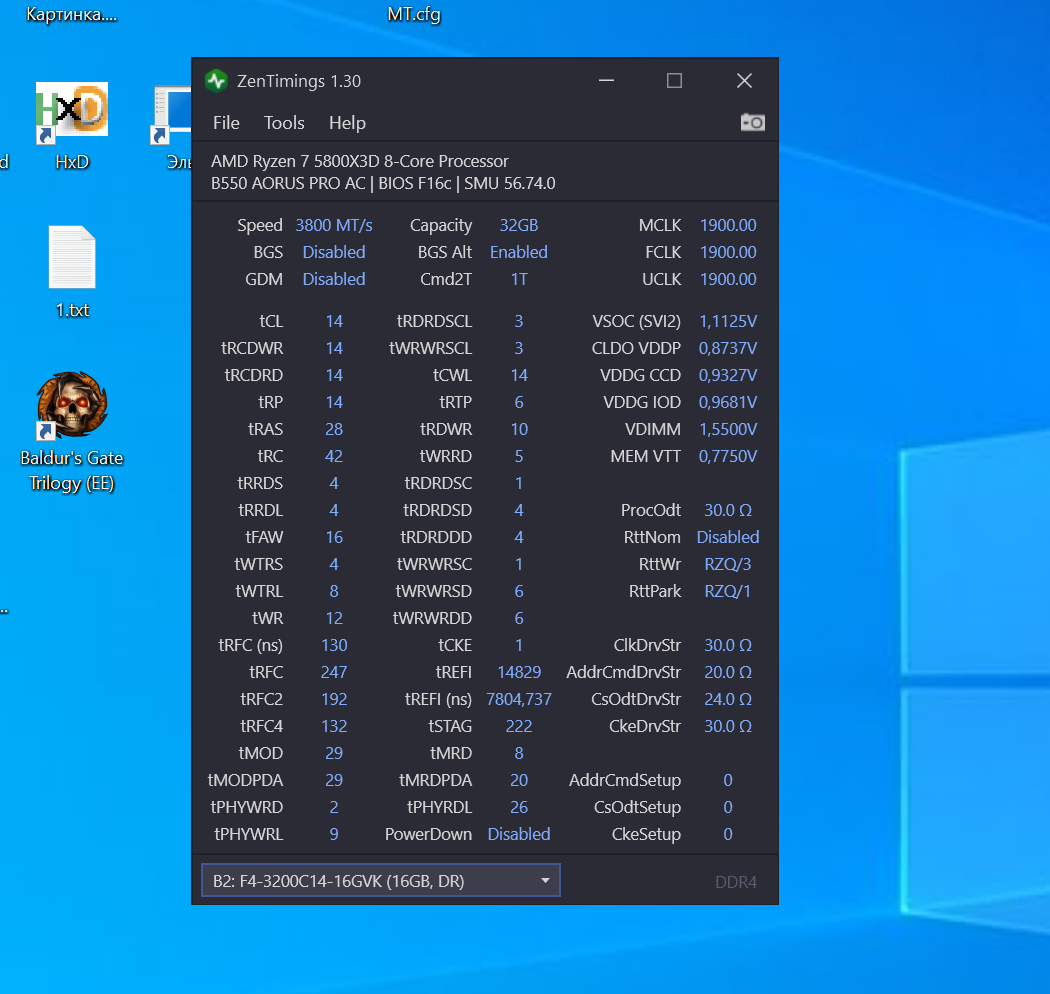
Task: Click the Cmd2T value 1T
Action: point(519,279)
